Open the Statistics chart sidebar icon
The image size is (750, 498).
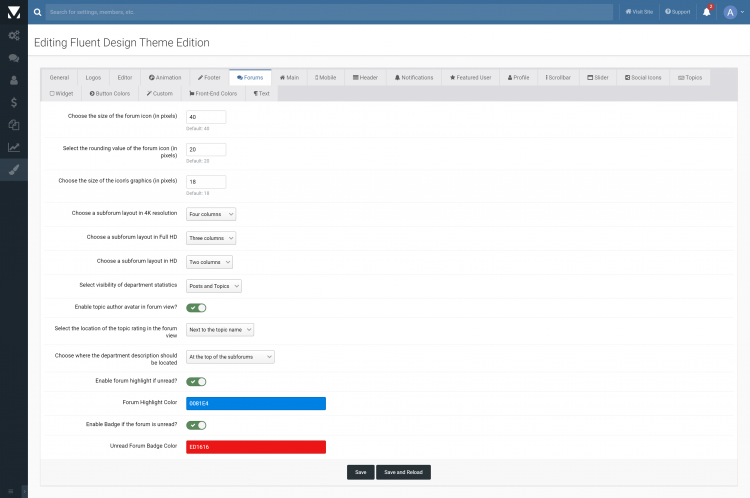click(14, 147)
